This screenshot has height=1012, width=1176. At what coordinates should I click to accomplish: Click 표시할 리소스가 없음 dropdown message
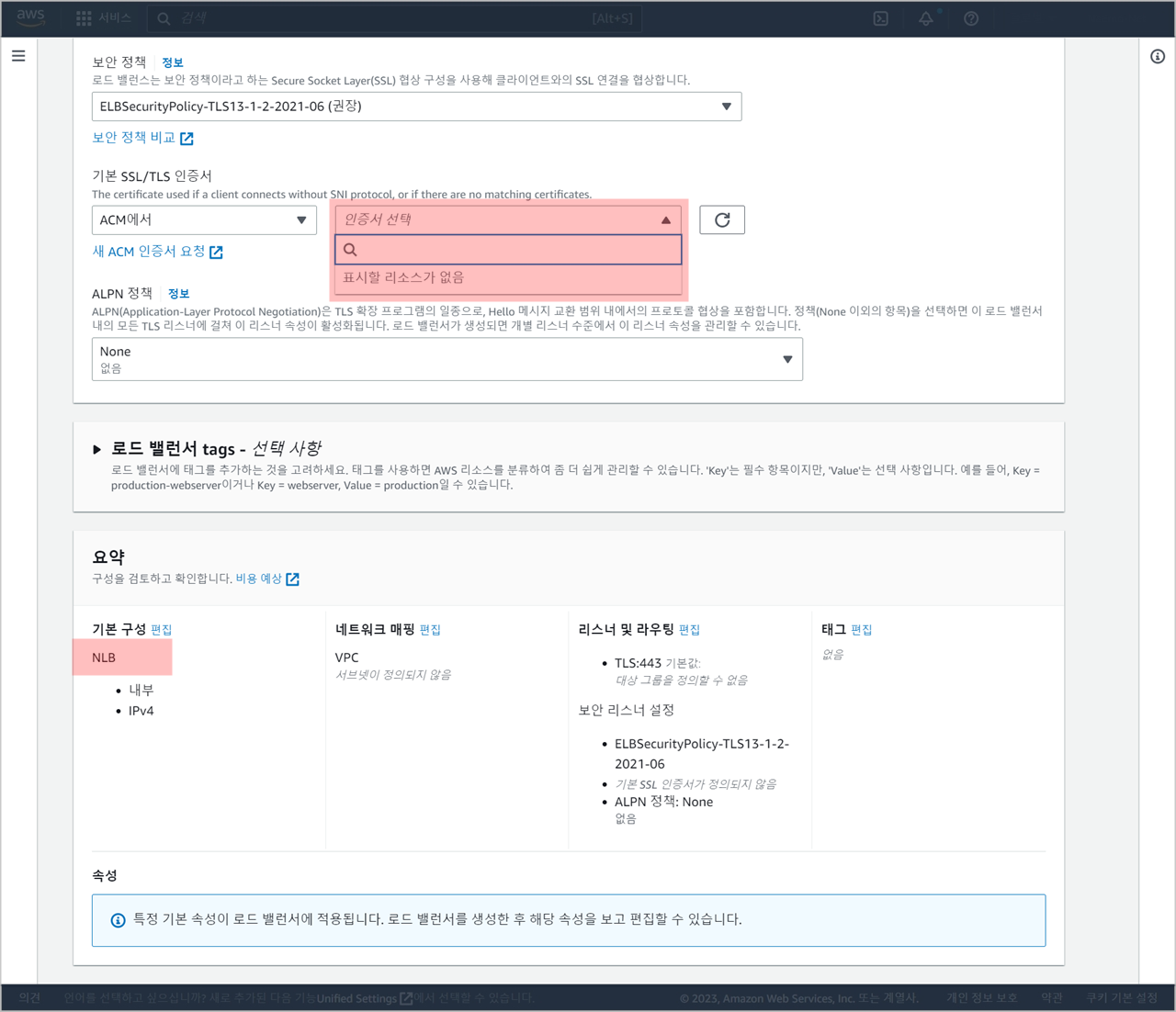[403, 277]
